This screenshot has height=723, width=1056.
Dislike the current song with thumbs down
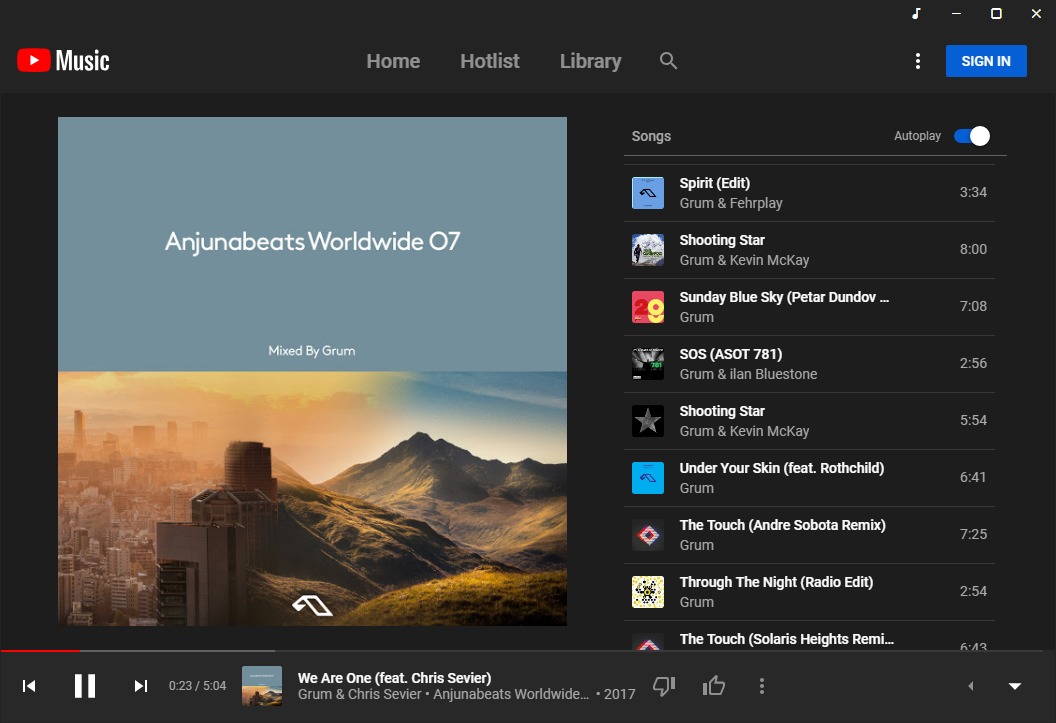664,686
